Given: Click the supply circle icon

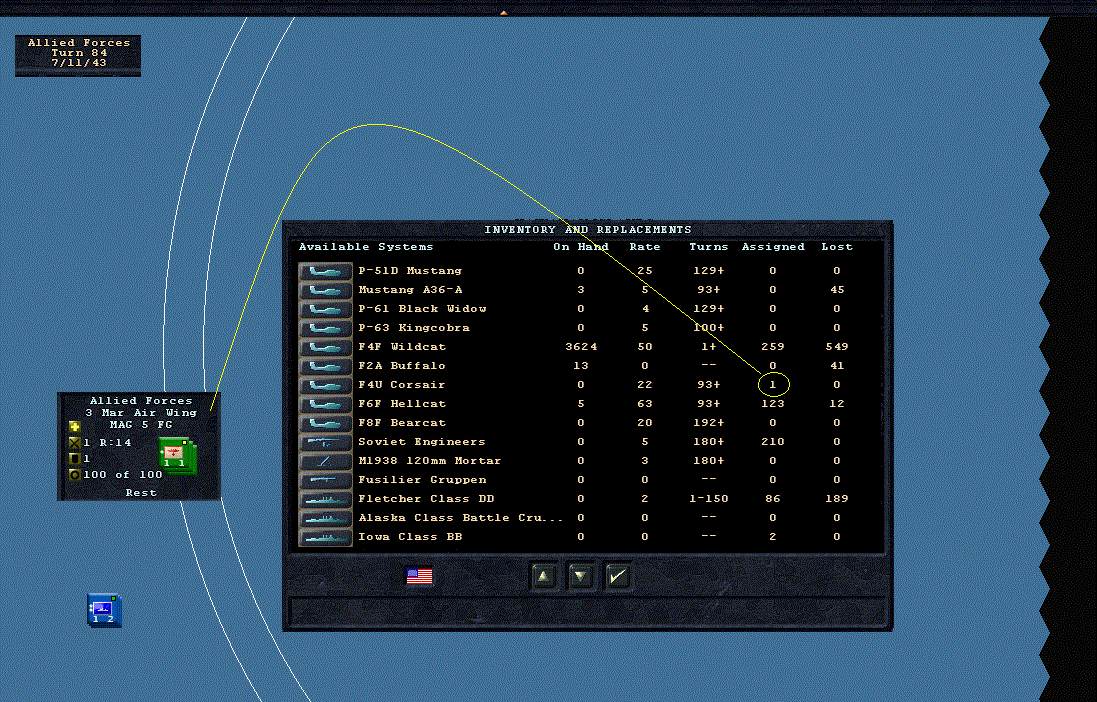Looking at the screenshot, I should pyautogui.click(x=75, y=475).
